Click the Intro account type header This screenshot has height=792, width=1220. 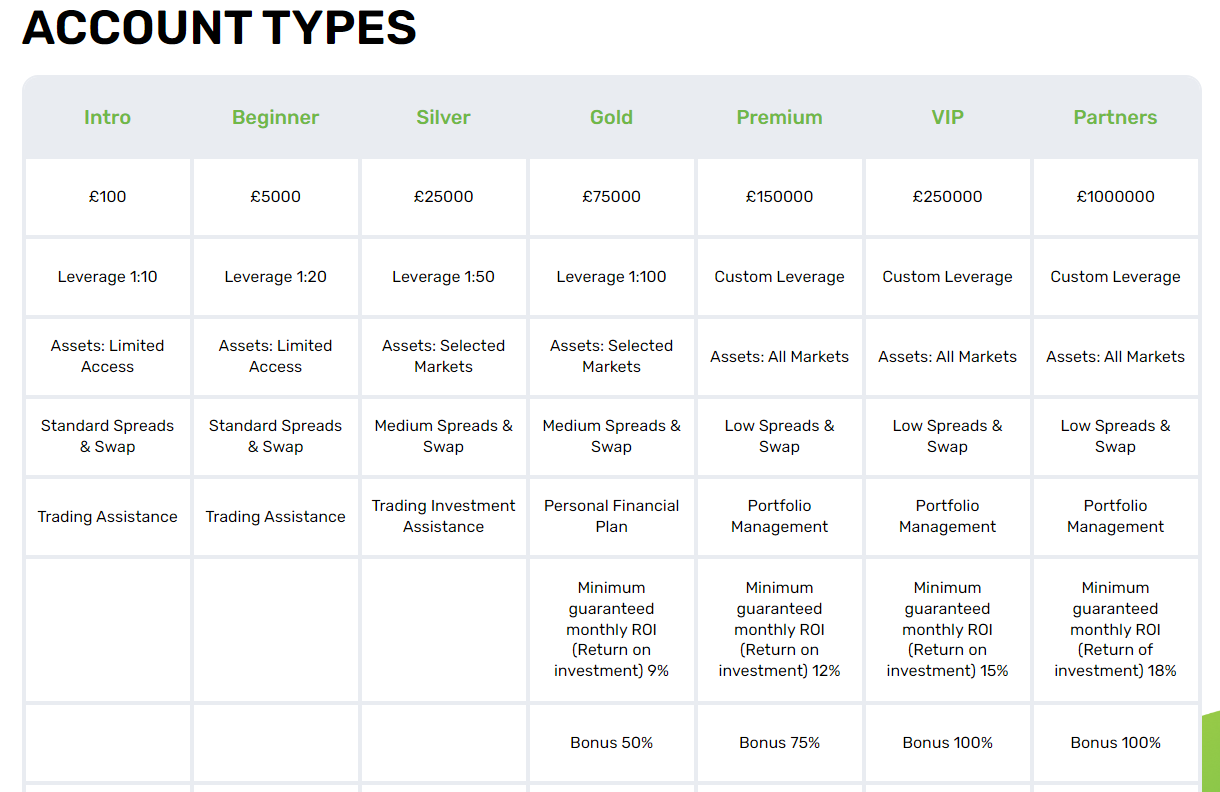[x=107, y=117]
